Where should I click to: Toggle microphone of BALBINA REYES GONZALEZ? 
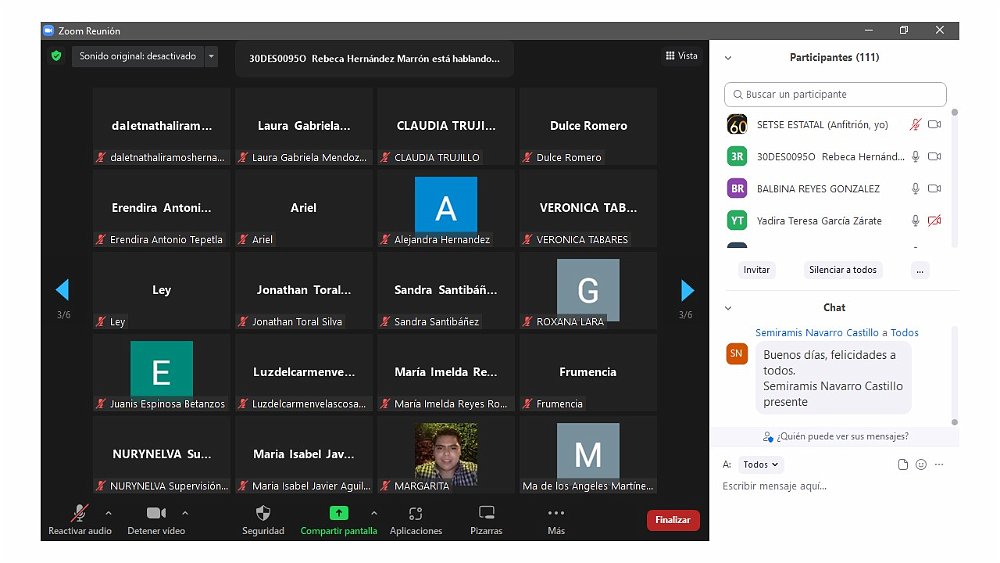(x=914, y=189)
